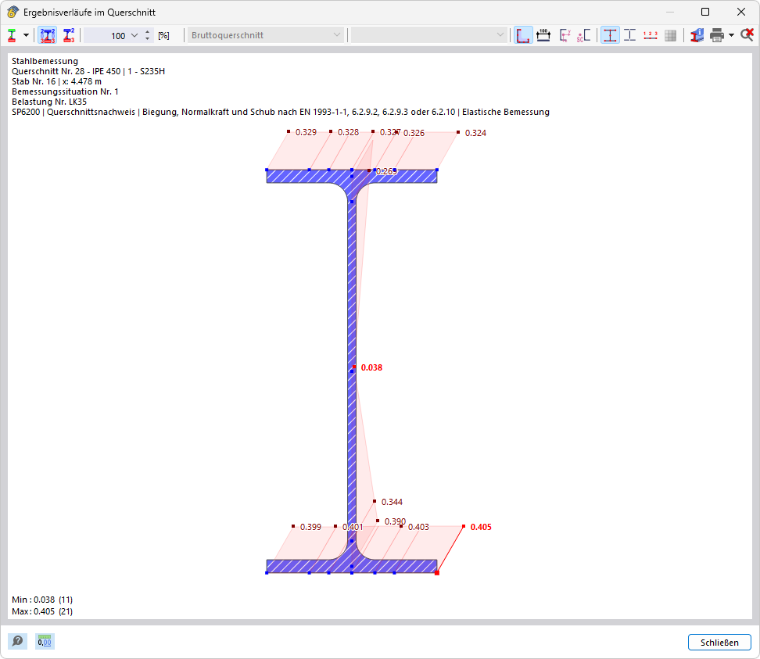Close the Ergebnisverläufe im Querschnitt window
Viewport: 760px width, 659px height.
click(741, 12)
